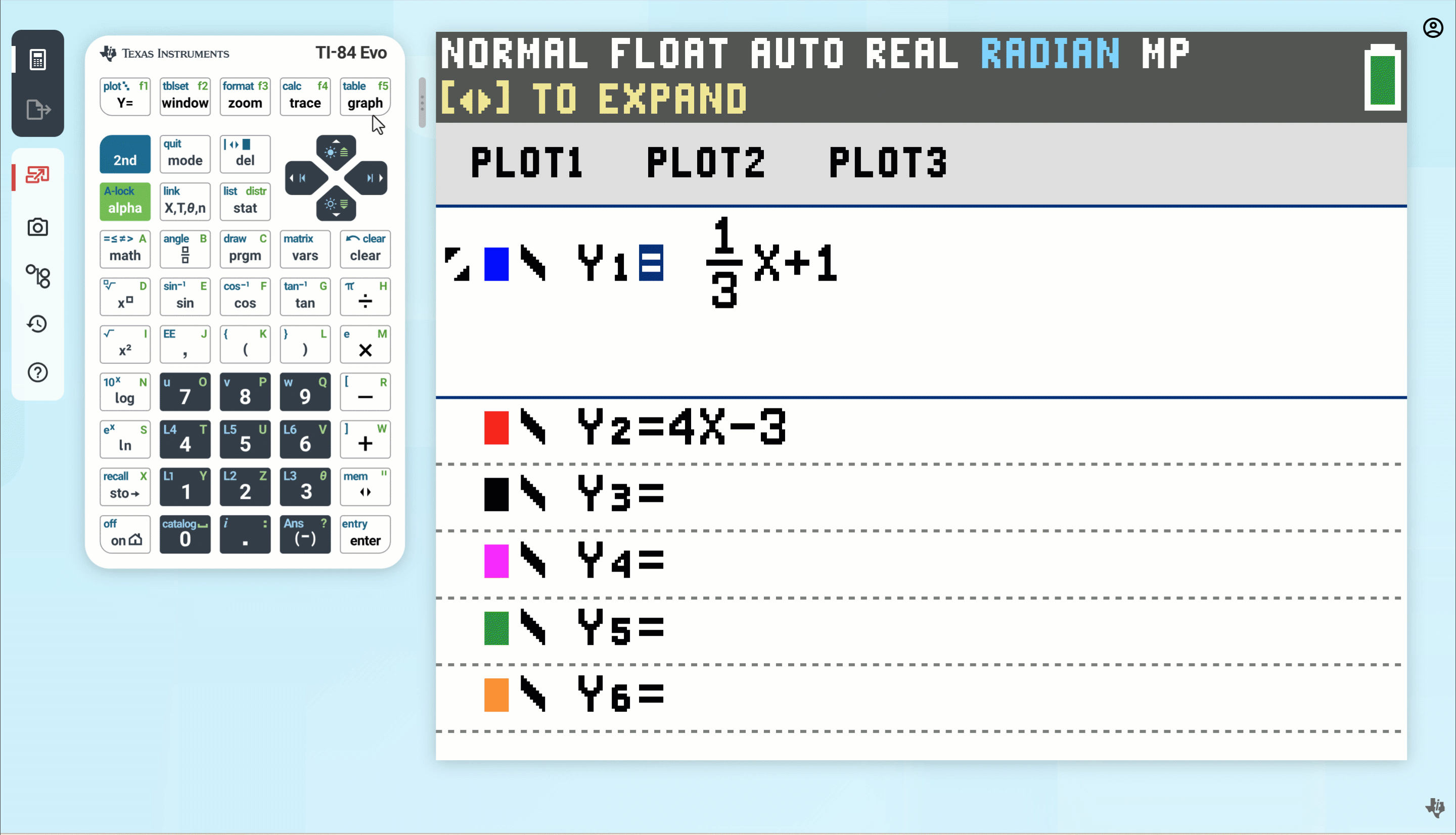Click the graph key
This screenshot has height=835, width=1456.
pos(366,97)
